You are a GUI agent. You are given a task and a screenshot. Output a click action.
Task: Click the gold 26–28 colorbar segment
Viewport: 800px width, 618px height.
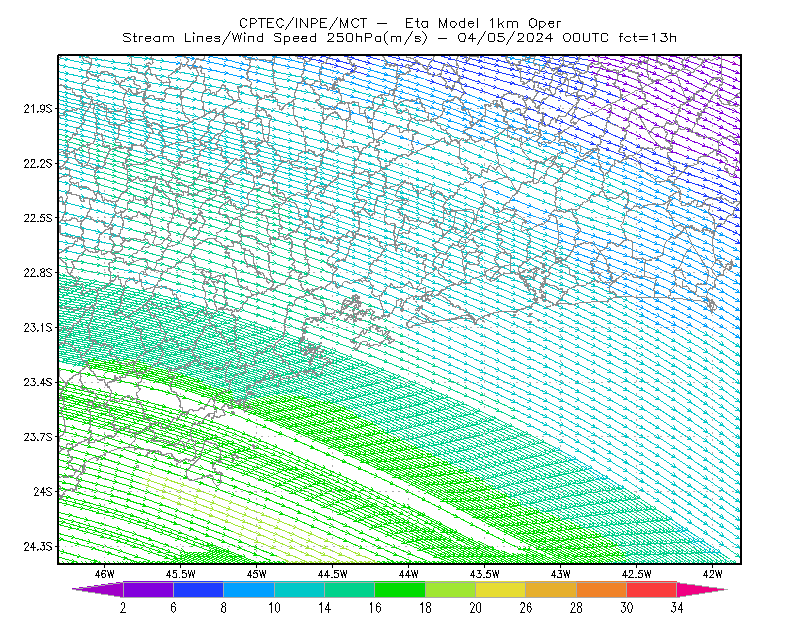551,589
